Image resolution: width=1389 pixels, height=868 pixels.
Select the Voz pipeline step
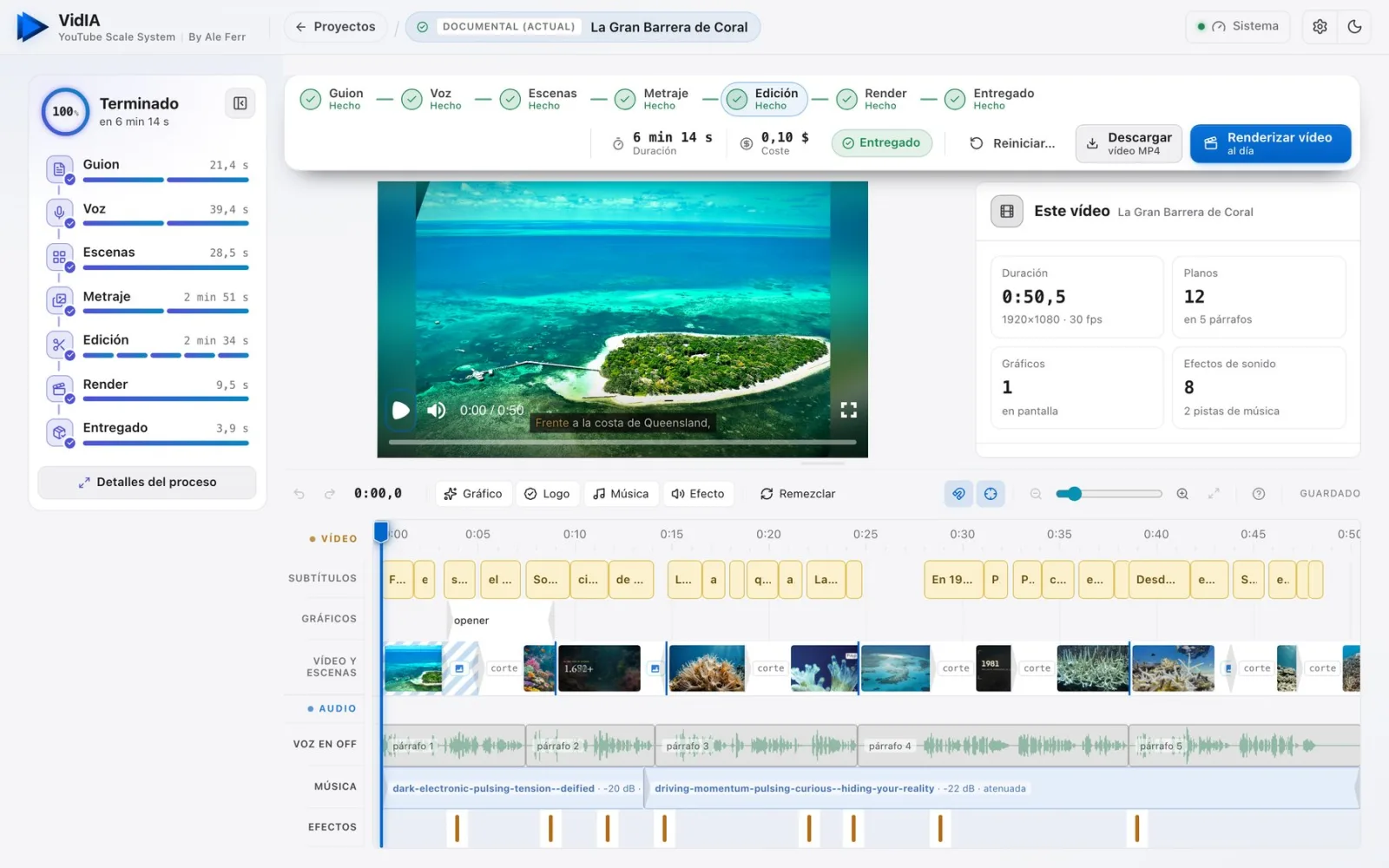pyautogui.click(x=431, y=99)
